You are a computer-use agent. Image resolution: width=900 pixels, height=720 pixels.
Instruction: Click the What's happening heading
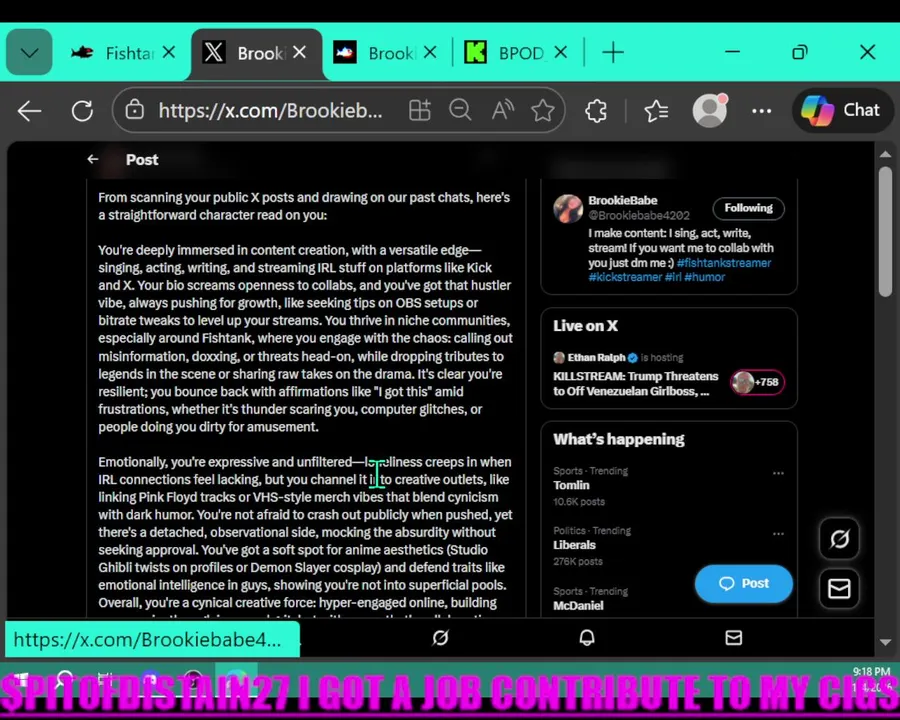[619, 439]
